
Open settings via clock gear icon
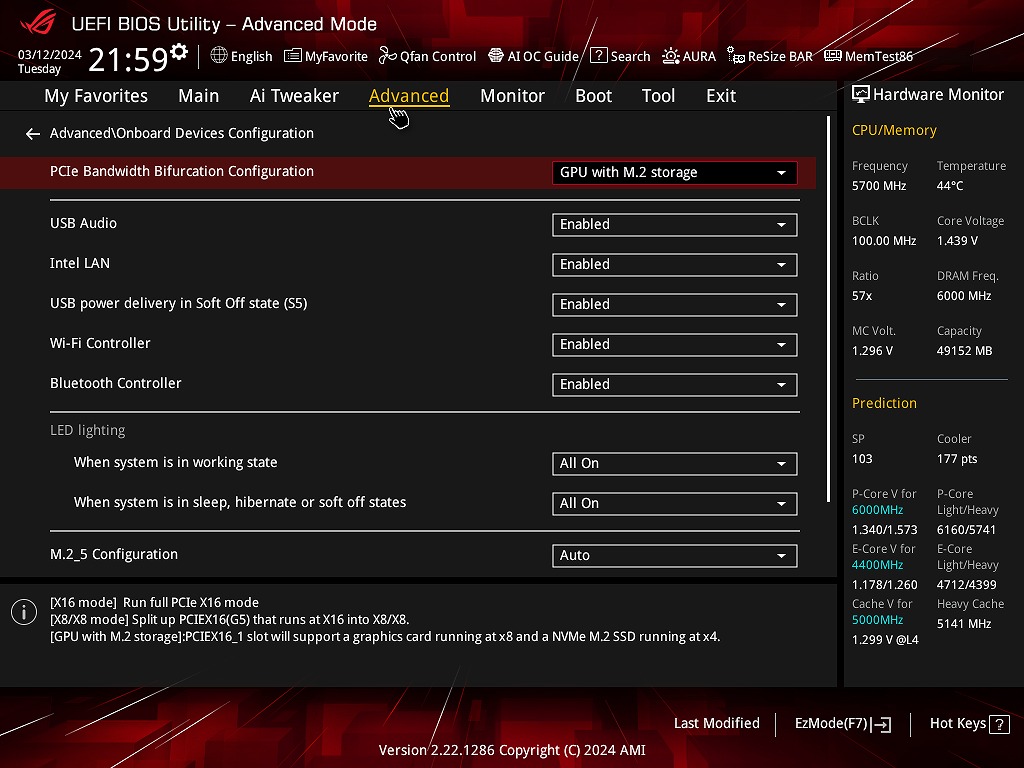pos(179,51)
